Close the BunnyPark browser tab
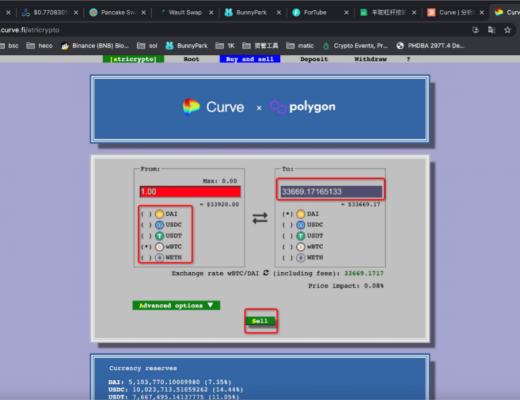Image resolution: width=520 pixels, height=400 pixels. coord(279,12)
